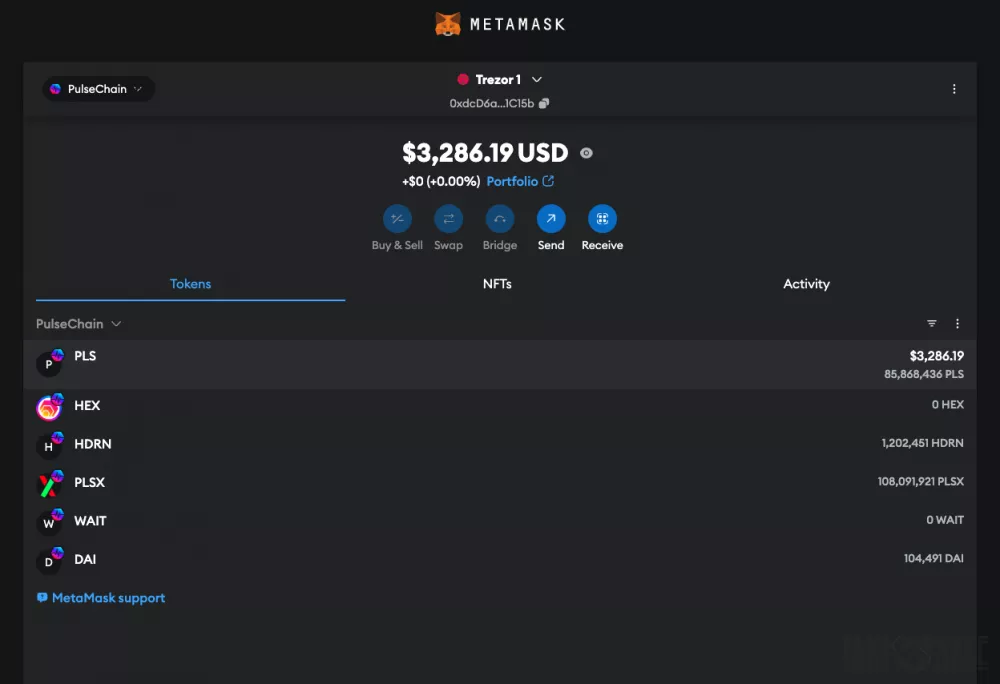
Task: Click the Send arrow icon
Action: [x=551, y=219]
